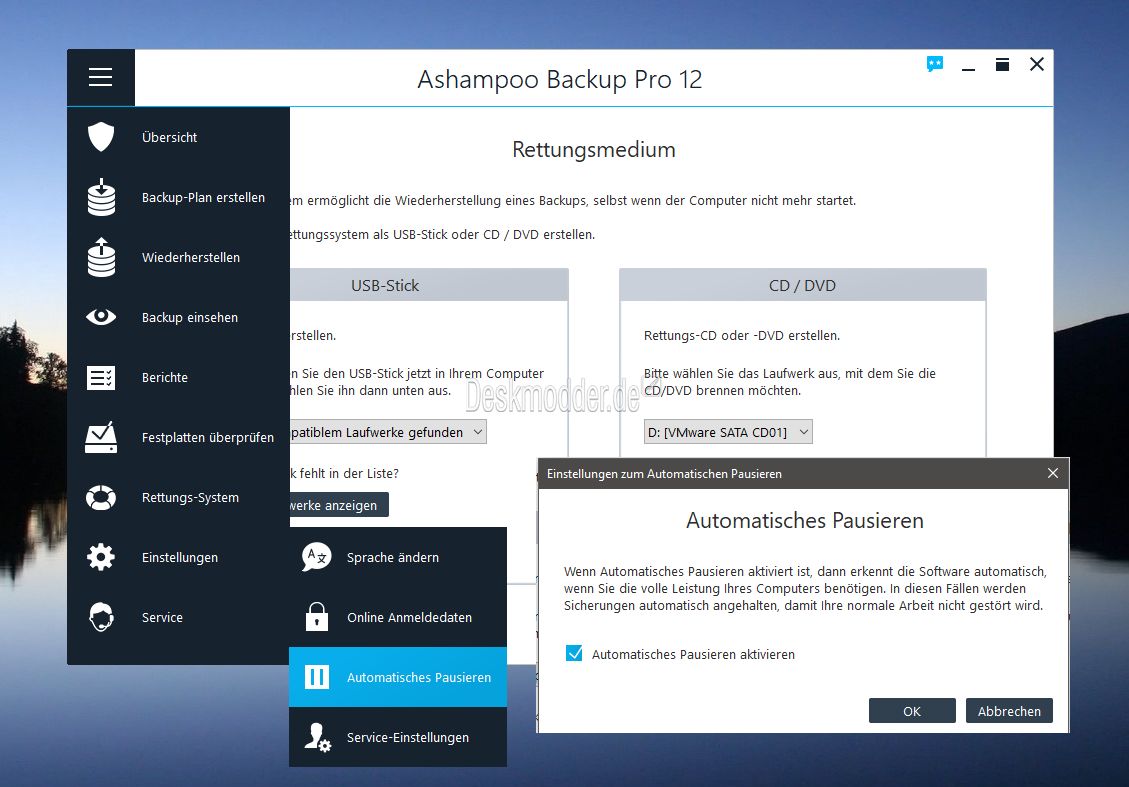Expand the USB-Stick drive dropdown

pos(388,432)
